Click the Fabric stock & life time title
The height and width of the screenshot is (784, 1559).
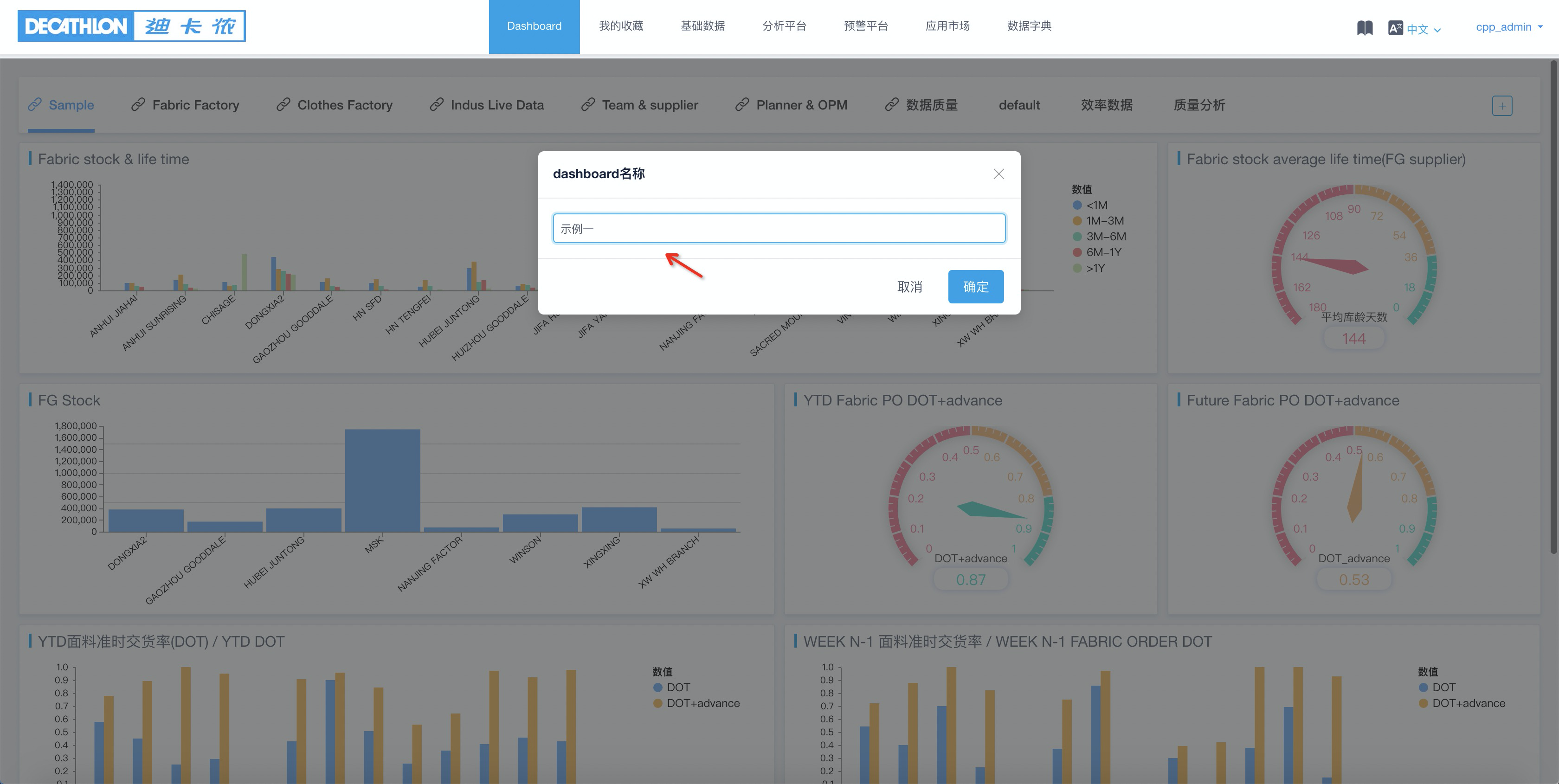[113, 159]
